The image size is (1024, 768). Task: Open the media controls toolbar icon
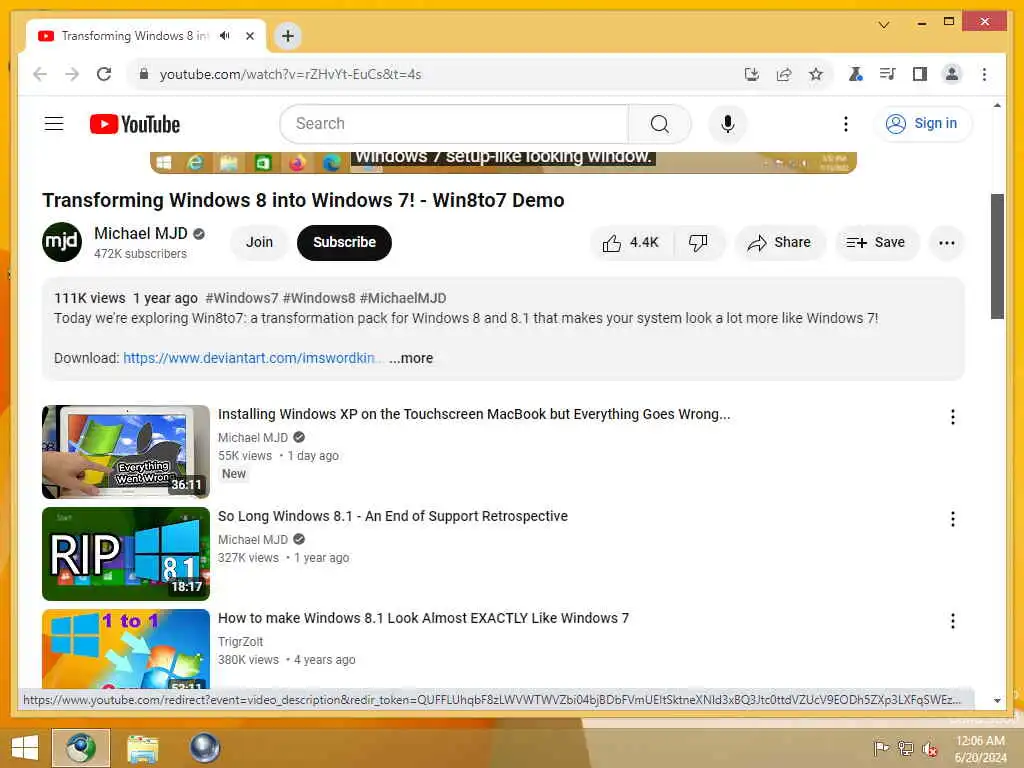point(887,74)
